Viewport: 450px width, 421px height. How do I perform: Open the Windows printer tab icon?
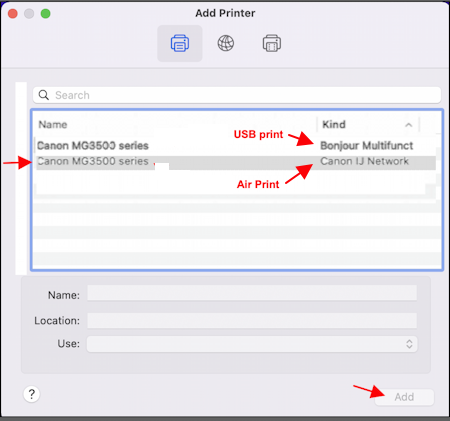tap(272, 43)
